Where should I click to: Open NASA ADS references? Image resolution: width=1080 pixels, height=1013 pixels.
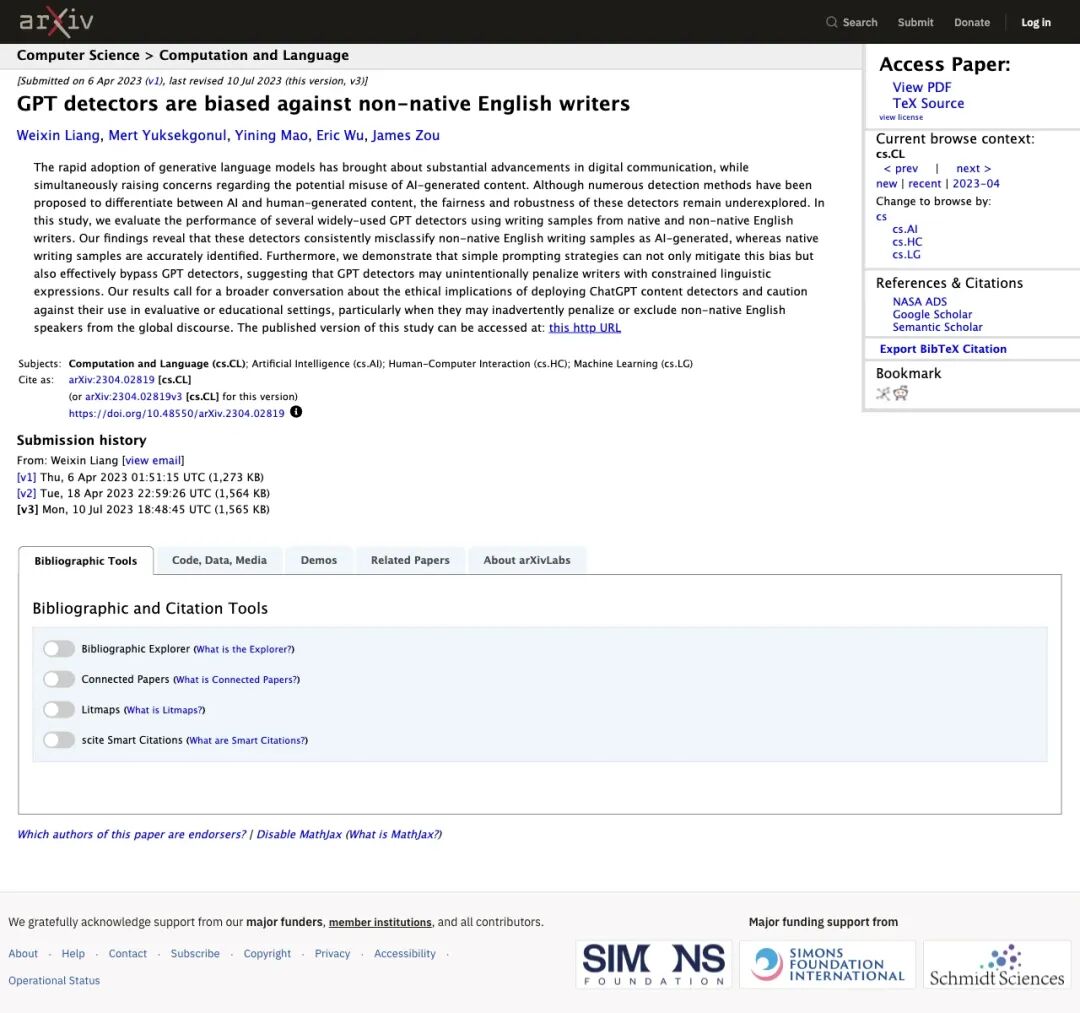(x=920, y=302)
